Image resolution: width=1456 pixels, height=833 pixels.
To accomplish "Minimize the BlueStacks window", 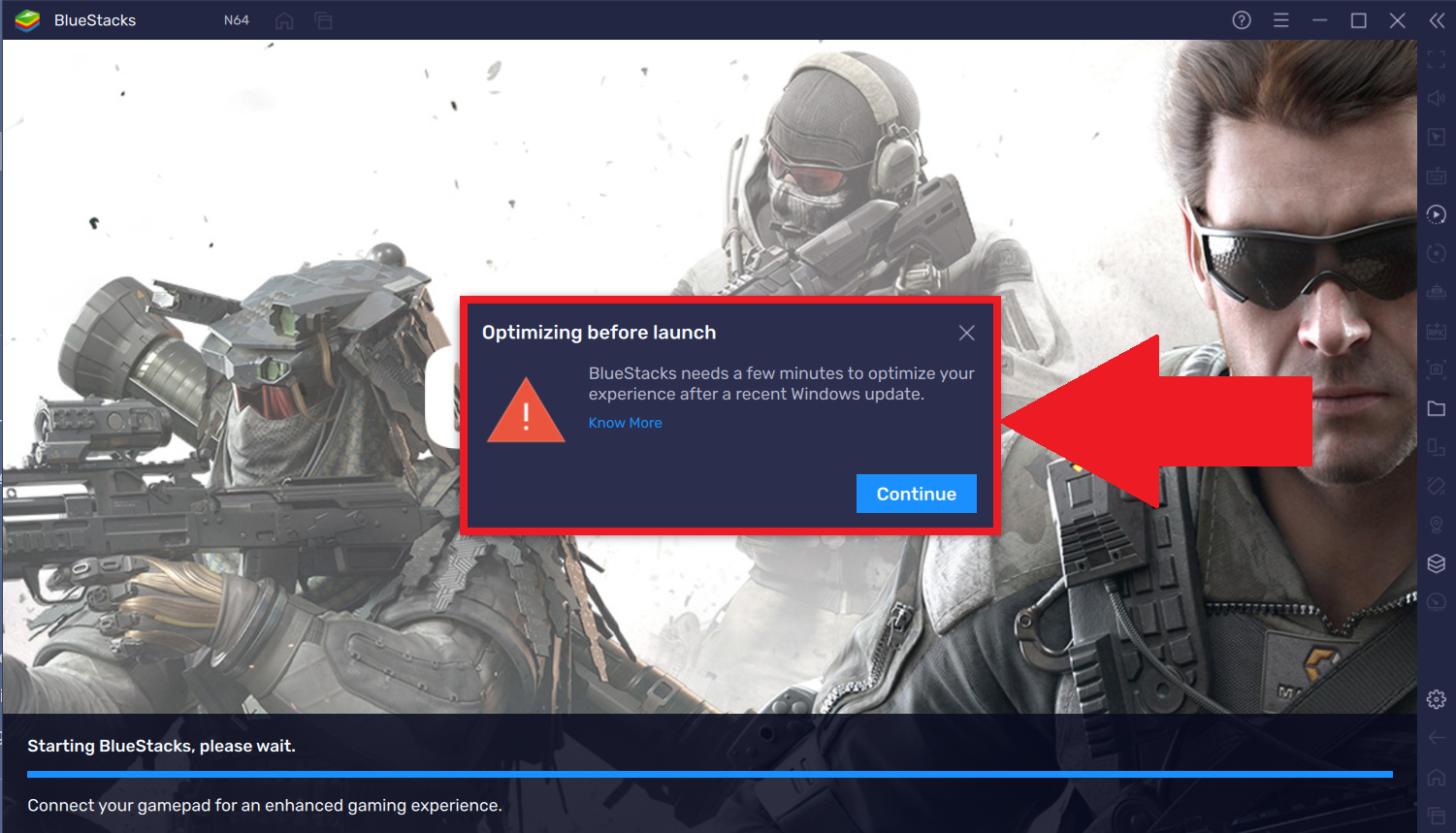I will 1319,20.
